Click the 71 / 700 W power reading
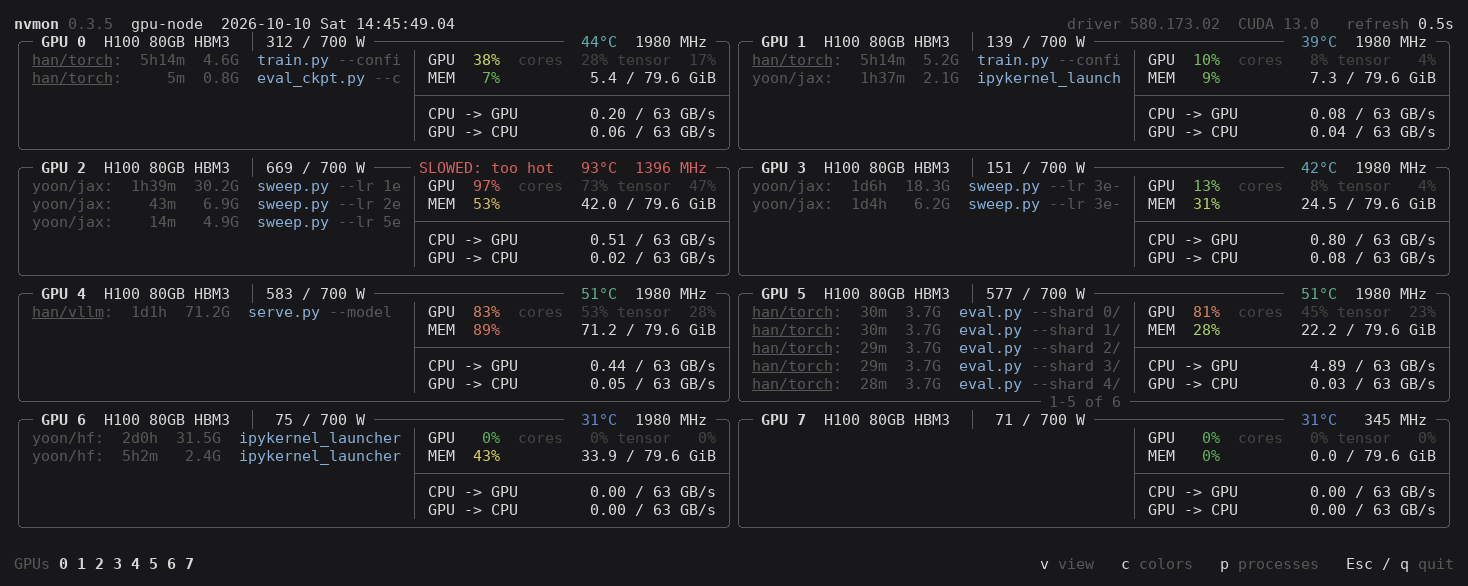1468x586 pixels. tap(1040, 420)
